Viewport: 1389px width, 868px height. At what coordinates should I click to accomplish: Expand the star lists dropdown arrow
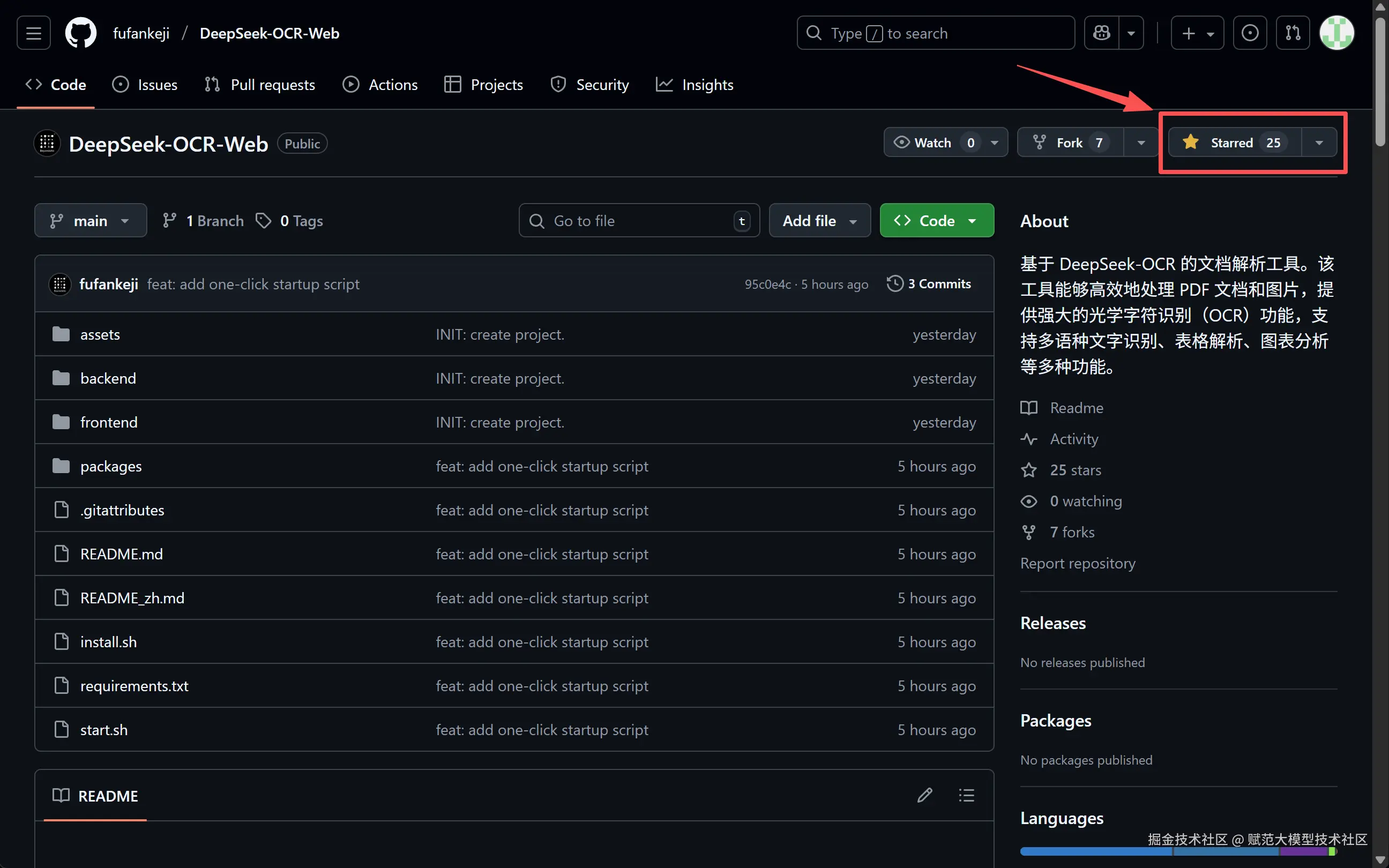[x=1318, y=143]
